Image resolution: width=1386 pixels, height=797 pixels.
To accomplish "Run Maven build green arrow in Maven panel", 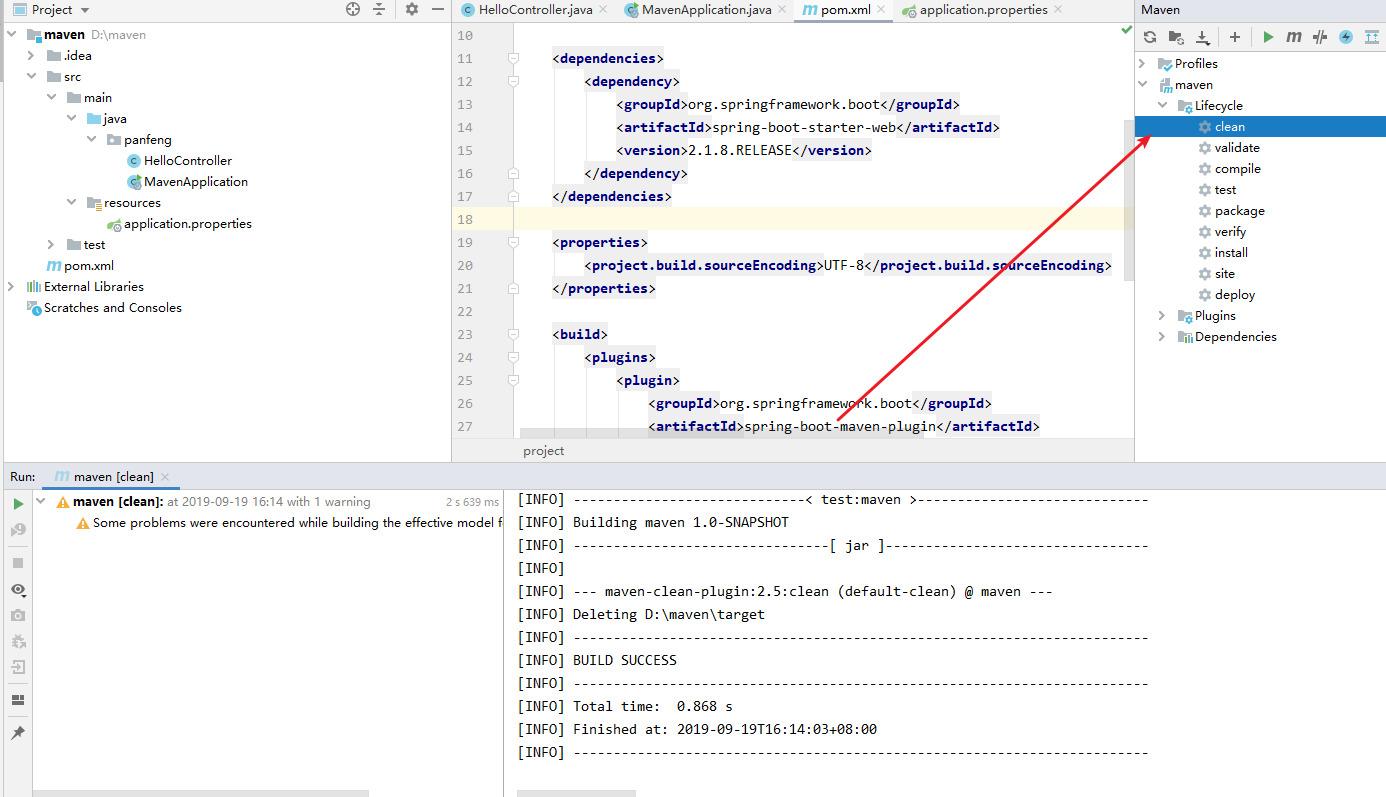I will 1268,37.
